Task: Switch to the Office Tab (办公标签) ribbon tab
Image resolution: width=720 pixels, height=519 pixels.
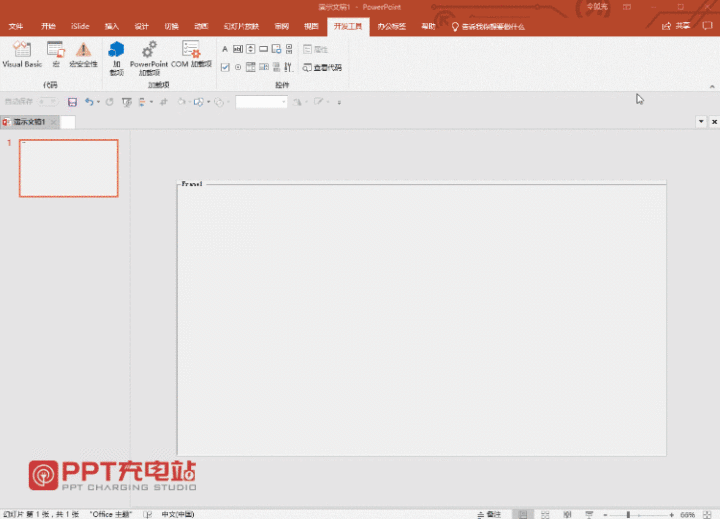Action: 391,27
